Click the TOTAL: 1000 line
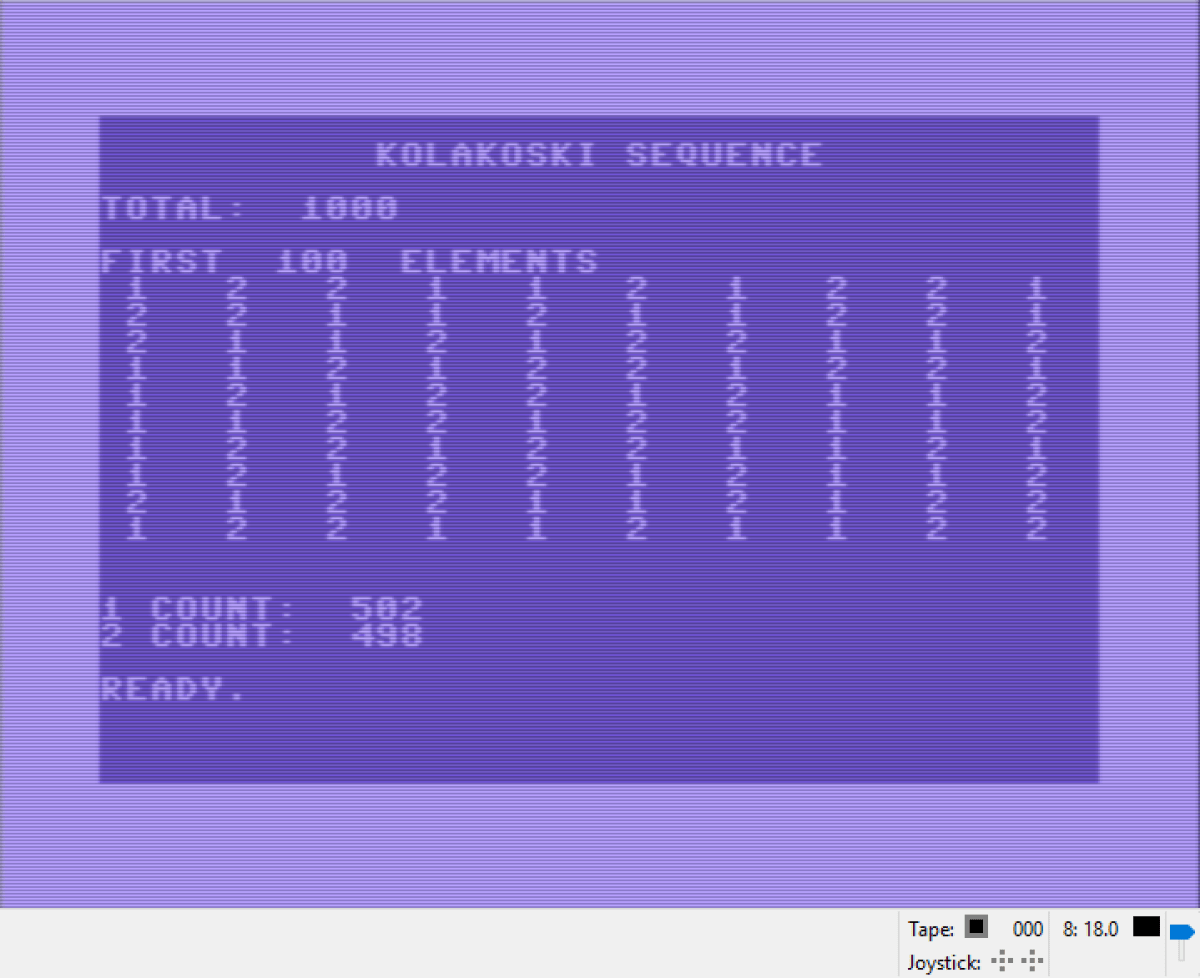This screenshot has height=978, width=1200. pyautogui.click(x=250, y=208)
